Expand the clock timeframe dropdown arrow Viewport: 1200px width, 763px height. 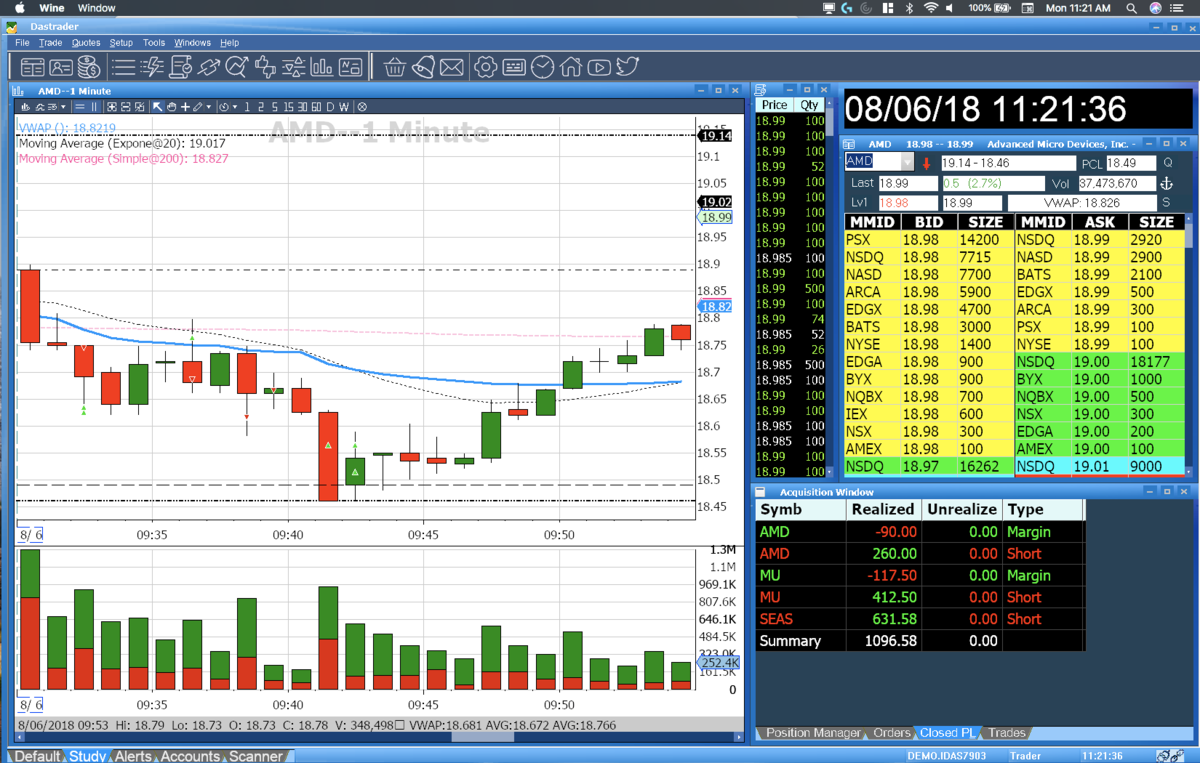(x=235, y=107)
